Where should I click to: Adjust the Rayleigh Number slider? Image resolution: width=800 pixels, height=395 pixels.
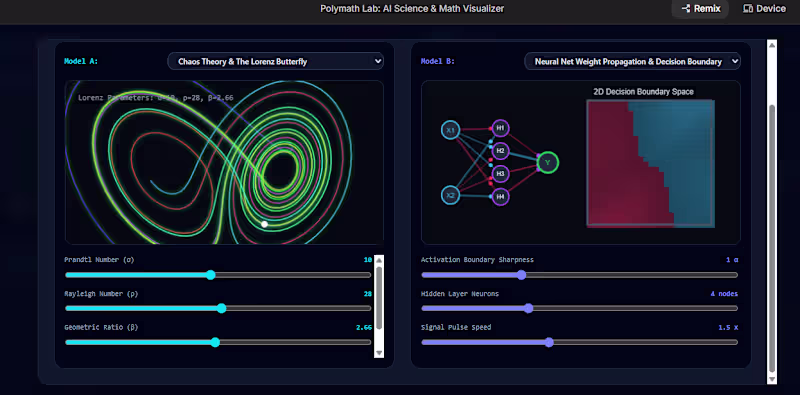[218, 308]
